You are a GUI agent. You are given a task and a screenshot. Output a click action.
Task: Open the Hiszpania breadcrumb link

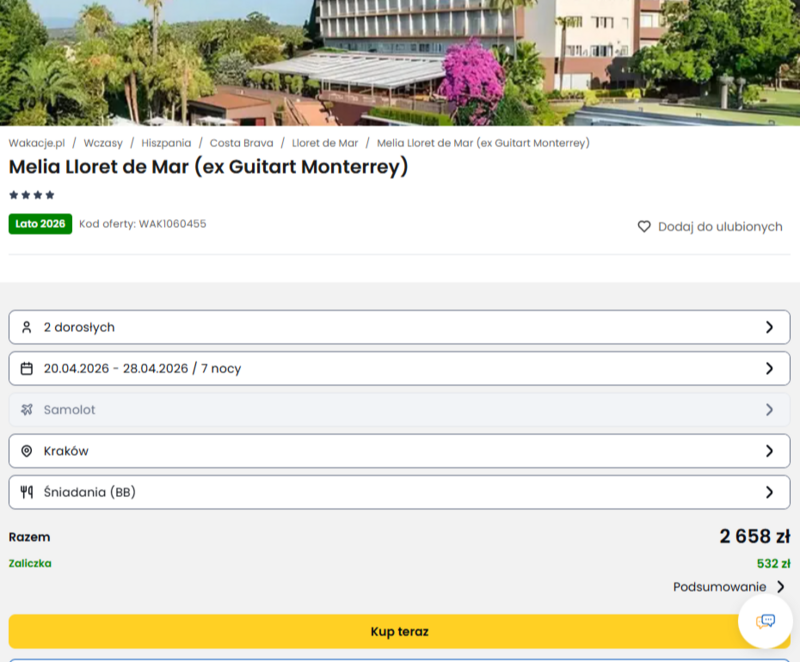[166, 143]
